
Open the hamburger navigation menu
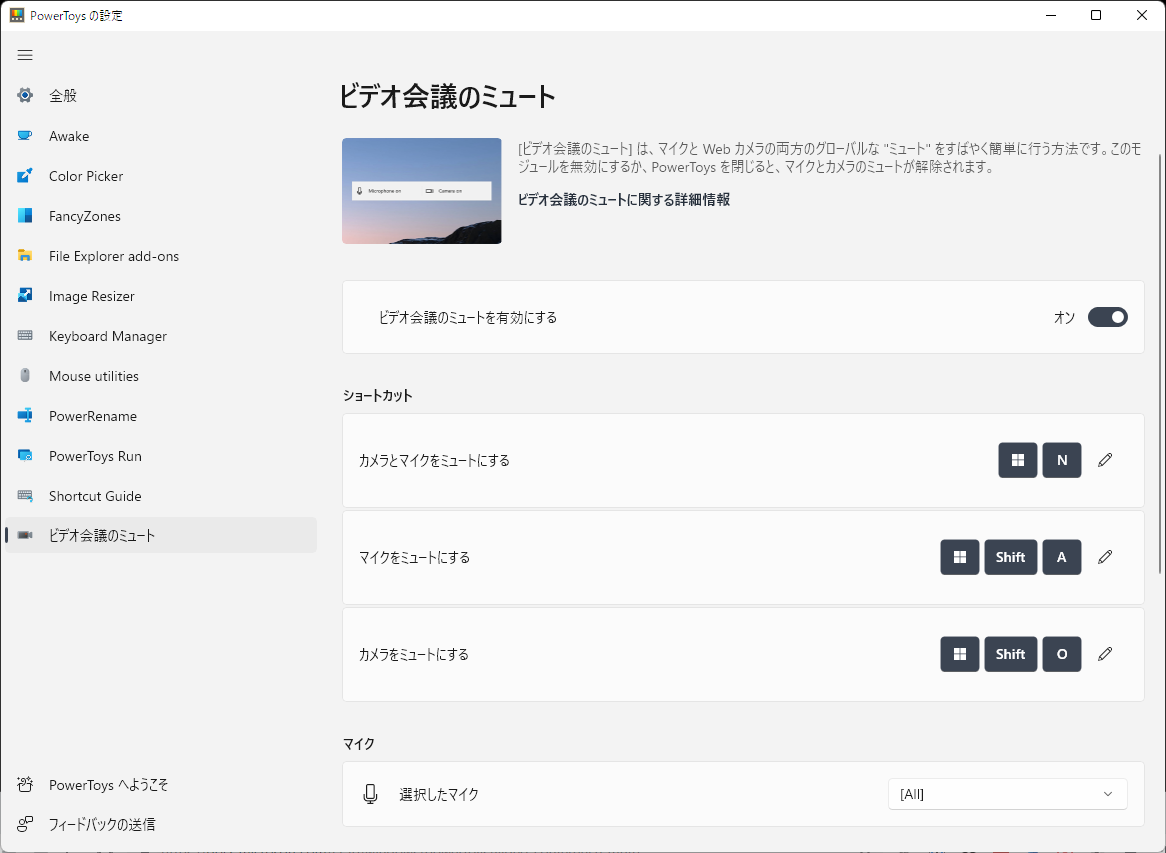click(25, 55)
